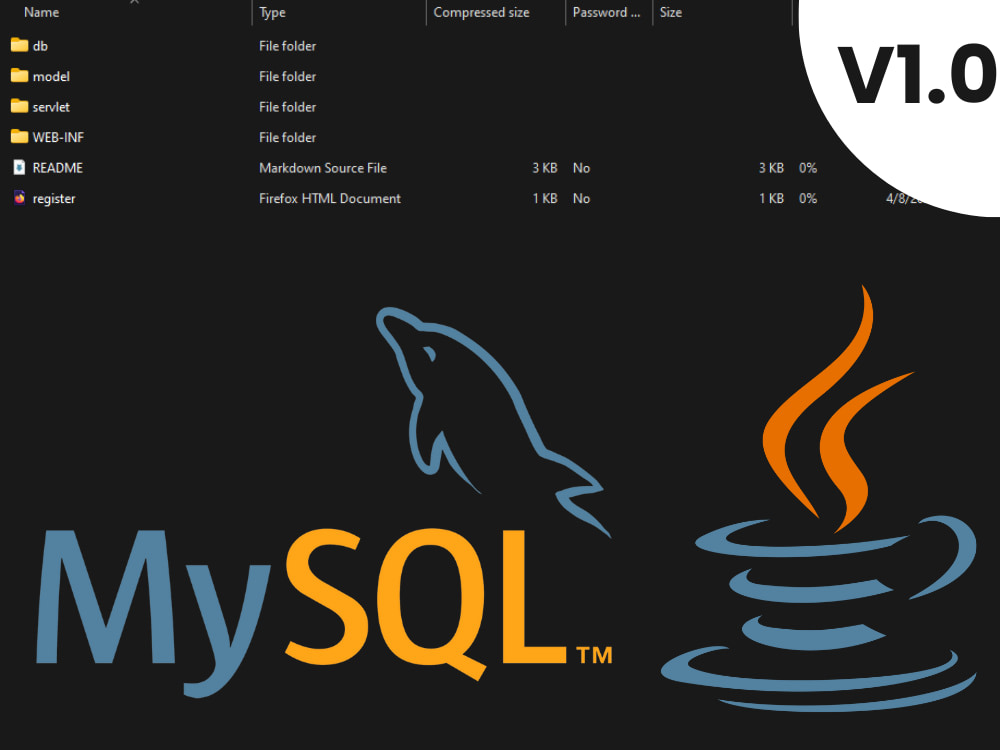Open the WEB-INF folder icon
Screen dimensions: 1000x750
pyautogui.click(x=20, y=137)
